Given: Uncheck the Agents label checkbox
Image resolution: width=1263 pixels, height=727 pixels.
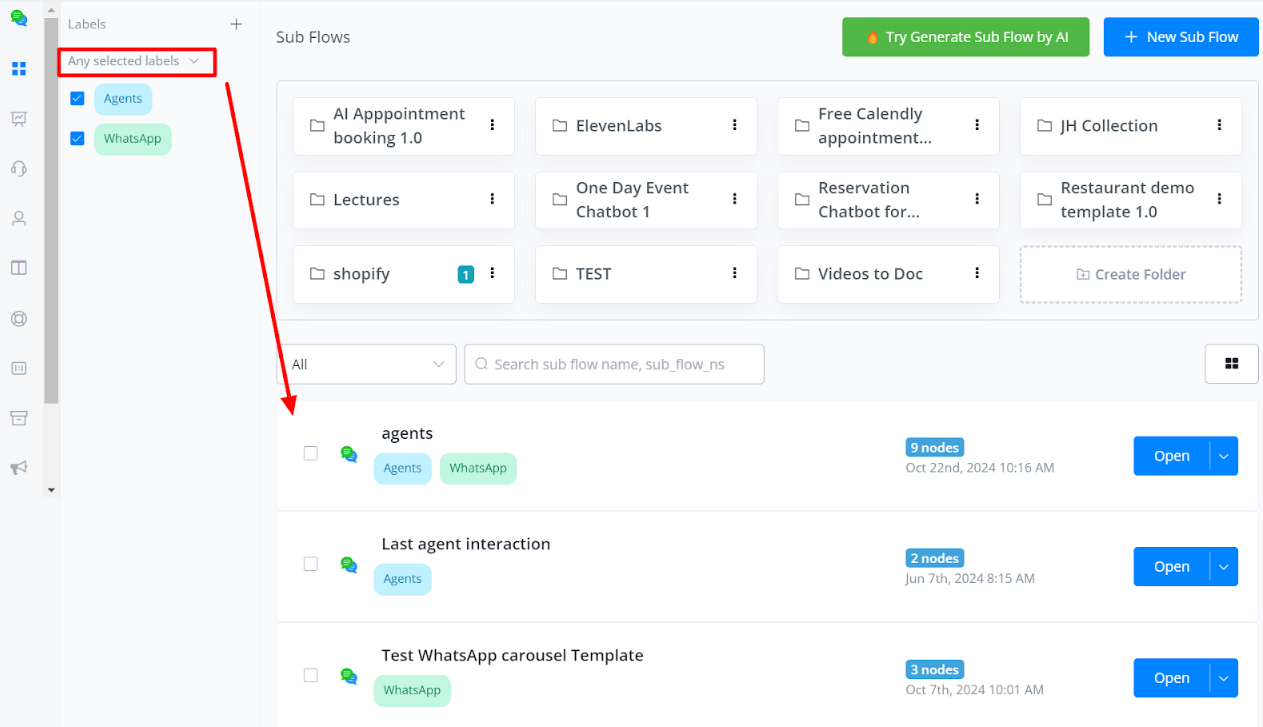Looking at the screenshot, I should (x=77, y=98).
